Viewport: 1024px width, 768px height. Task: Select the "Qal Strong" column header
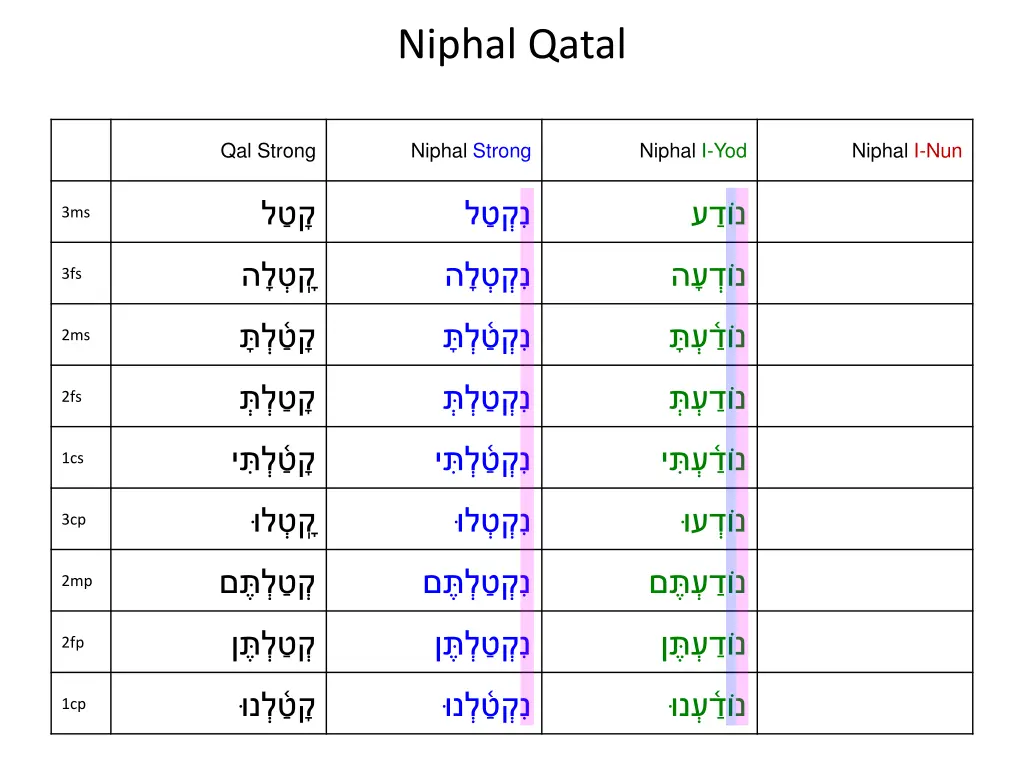click(268, 151)
